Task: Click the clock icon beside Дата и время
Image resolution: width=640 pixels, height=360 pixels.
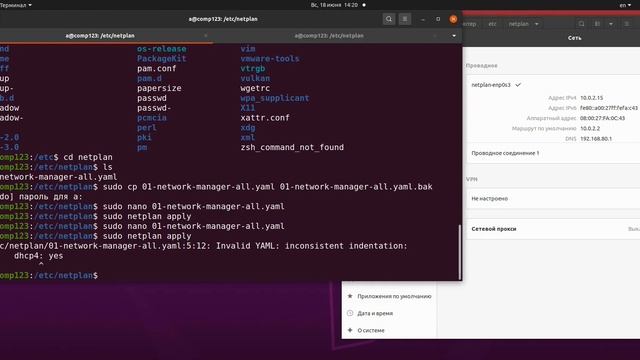Action: tap(350, 313)
